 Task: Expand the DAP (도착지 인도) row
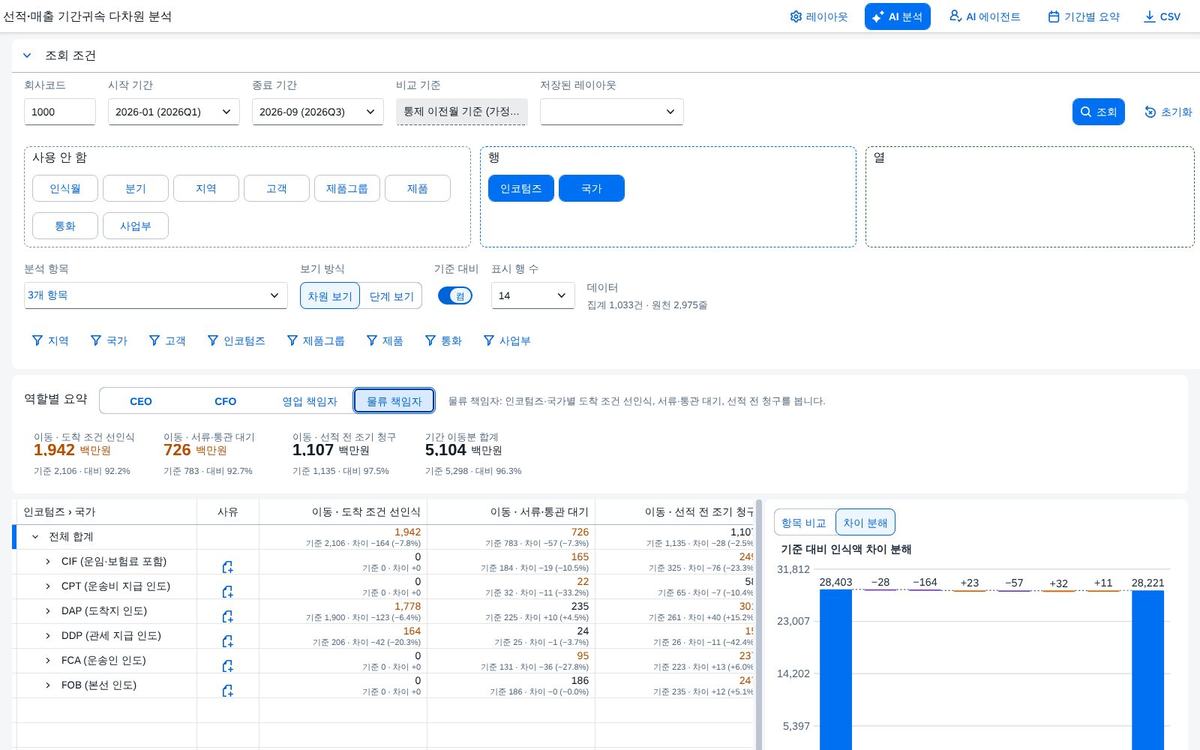coord(47,611)
